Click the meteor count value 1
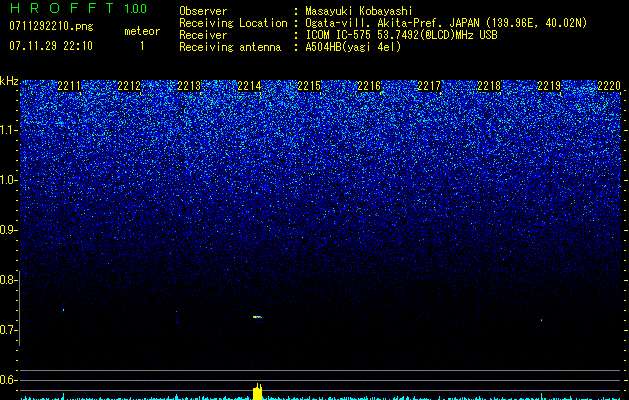Image resolution: width=629 pixels, height=400 pixels. [x=142, y=46]
